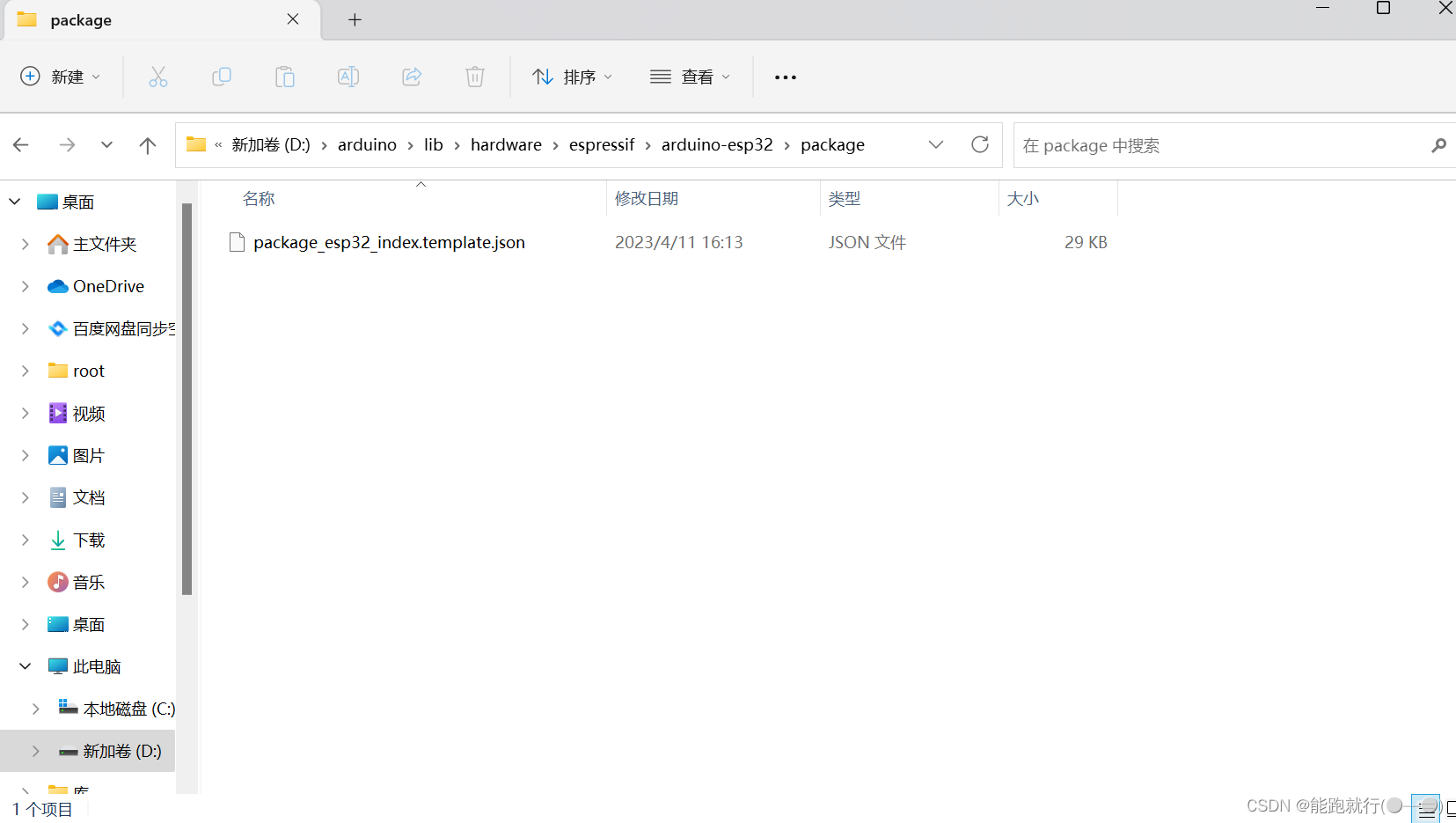
Task: Select package_esp32_index.template.json file name
Action: tap(389, 242)
